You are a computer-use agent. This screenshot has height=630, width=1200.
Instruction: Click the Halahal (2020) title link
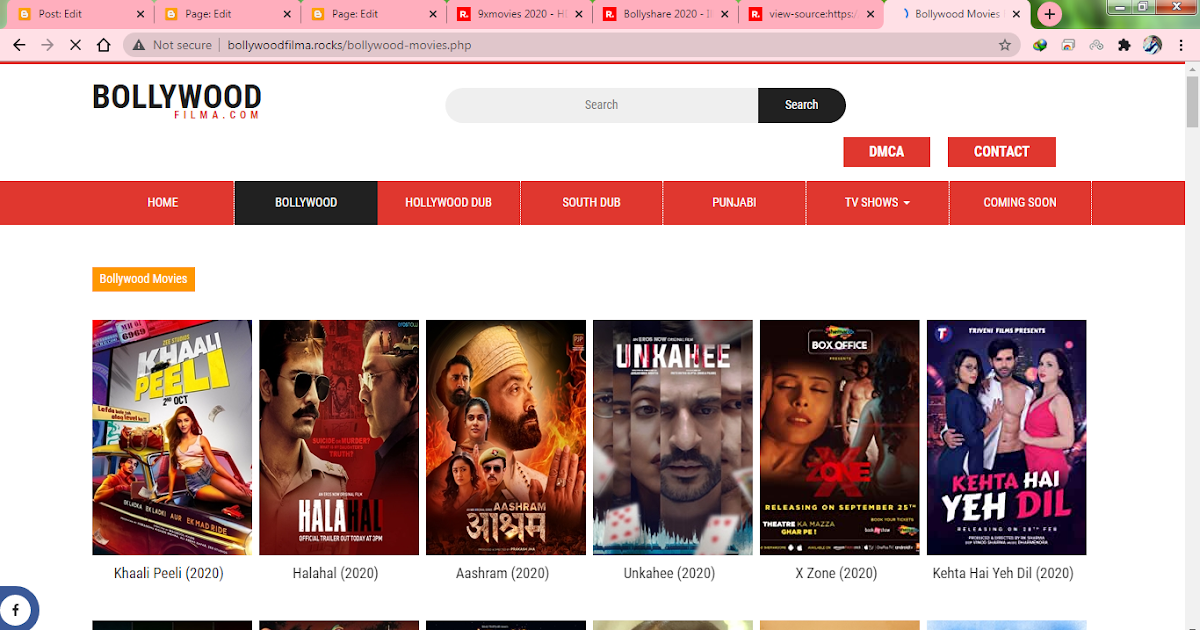[338, 574]
